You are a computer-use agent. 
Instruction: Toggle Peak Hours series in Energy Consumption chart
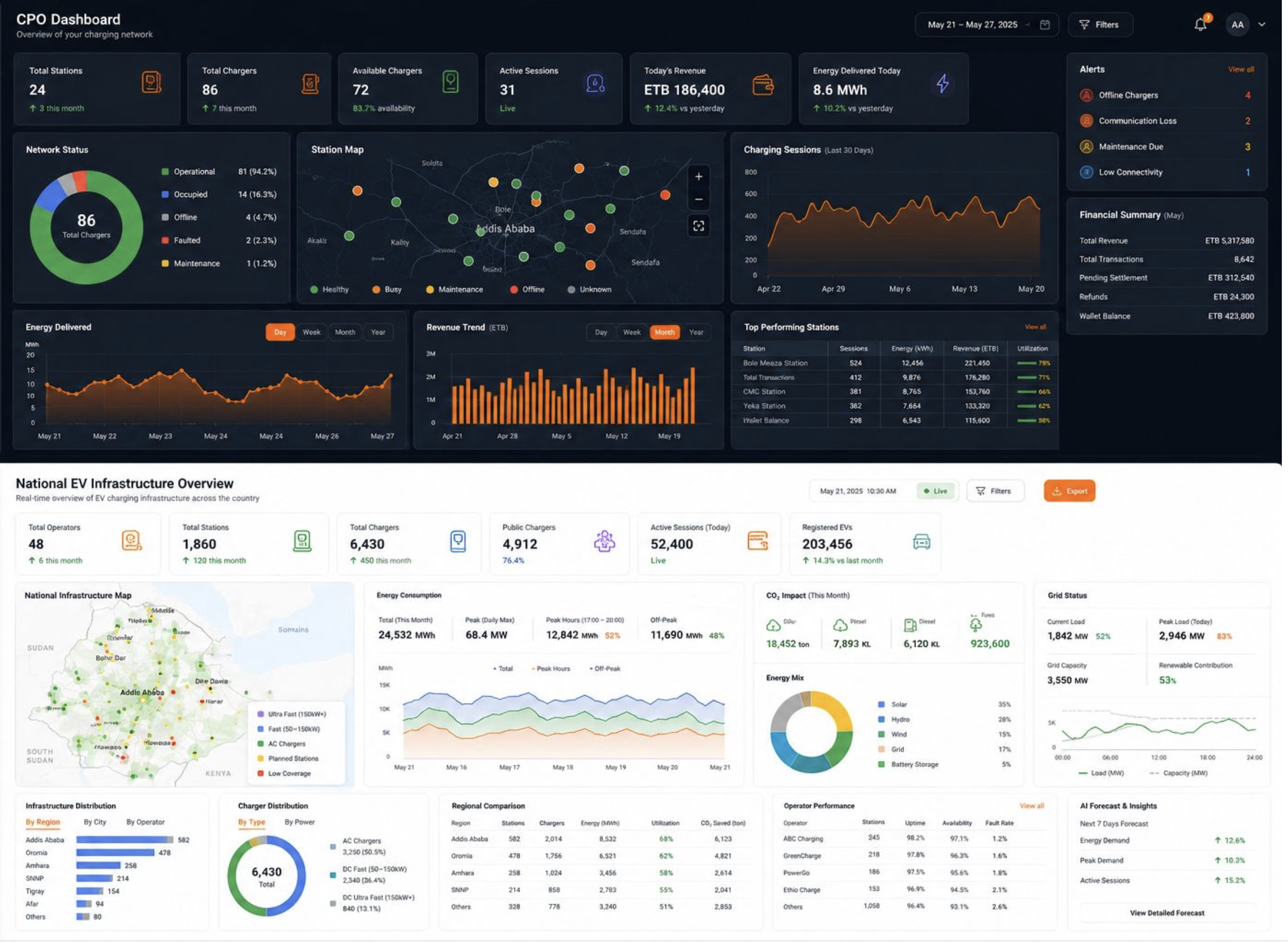pyautogui.click(x=550, y=669)
